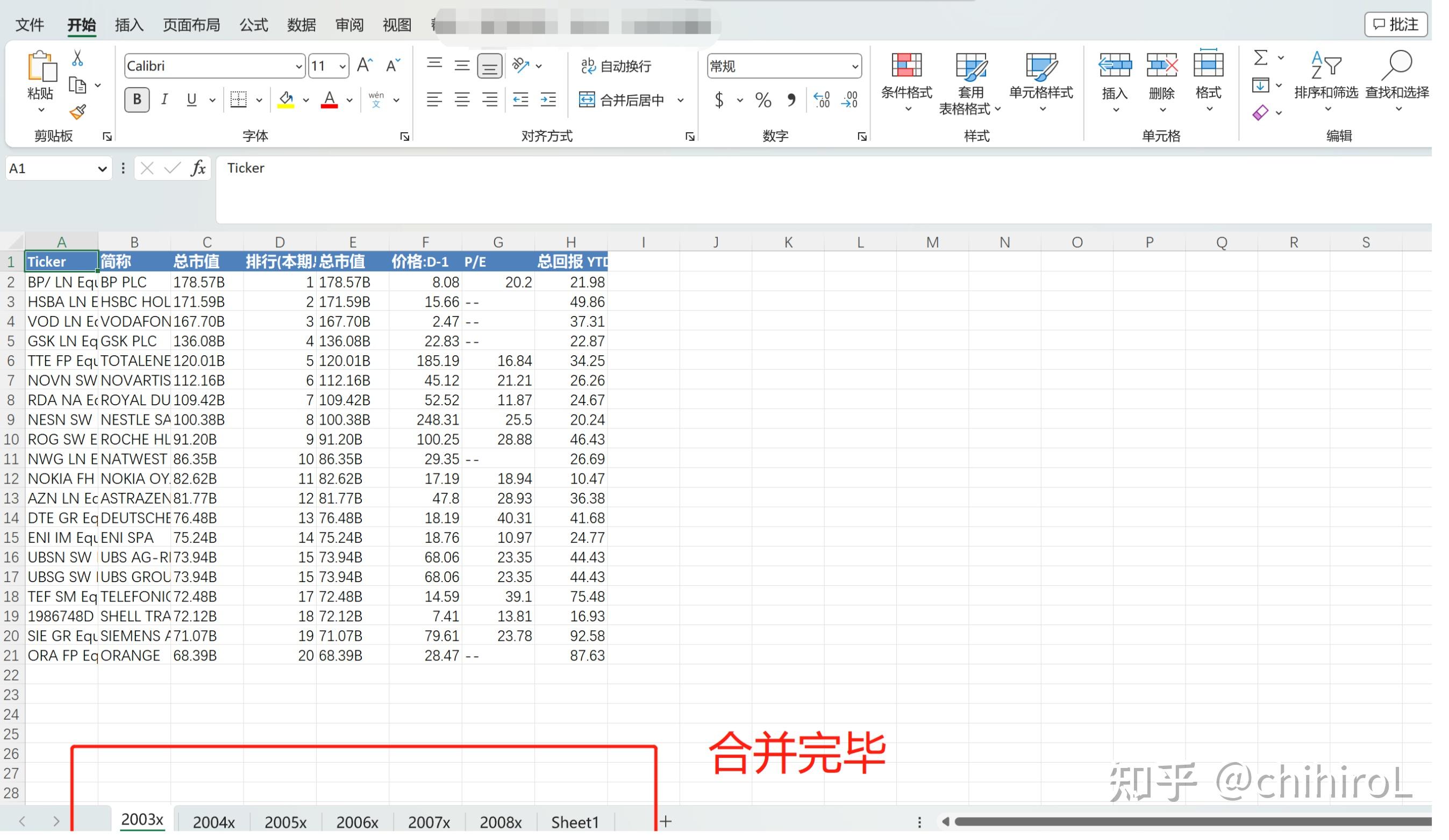Switch to the 2004x sheet tab
This screenshot has width=1449, height=840.
(215, 821)
